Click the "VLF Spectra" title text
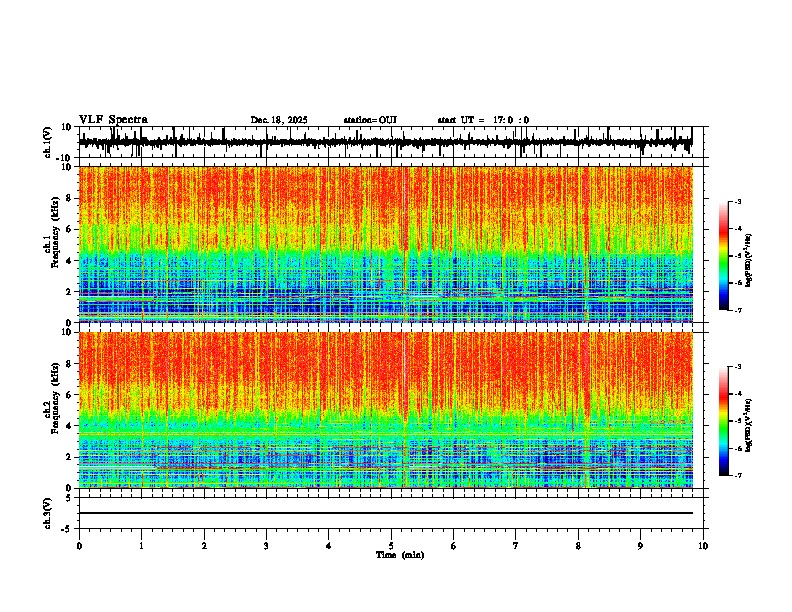792x612 pixels. point(113,120)
